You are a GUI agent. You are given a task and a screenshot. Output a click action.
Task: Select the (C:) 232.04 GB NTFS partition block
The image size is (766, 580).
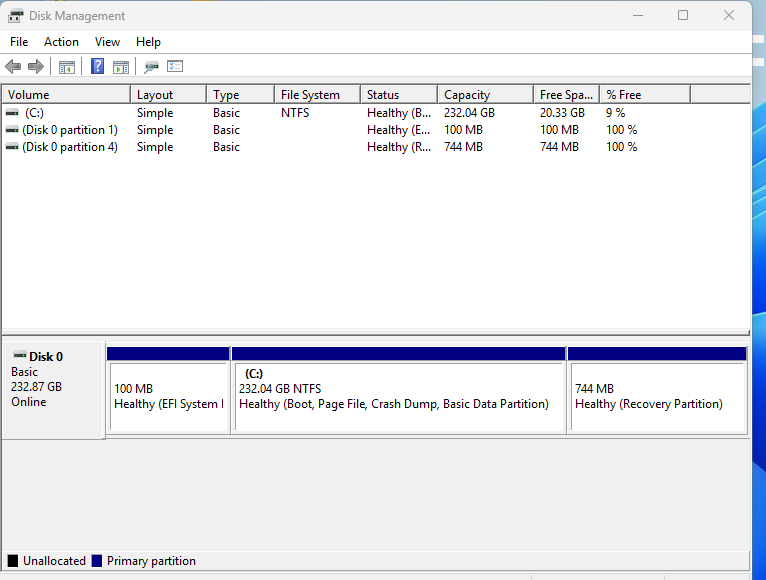(x=399, y=390)
